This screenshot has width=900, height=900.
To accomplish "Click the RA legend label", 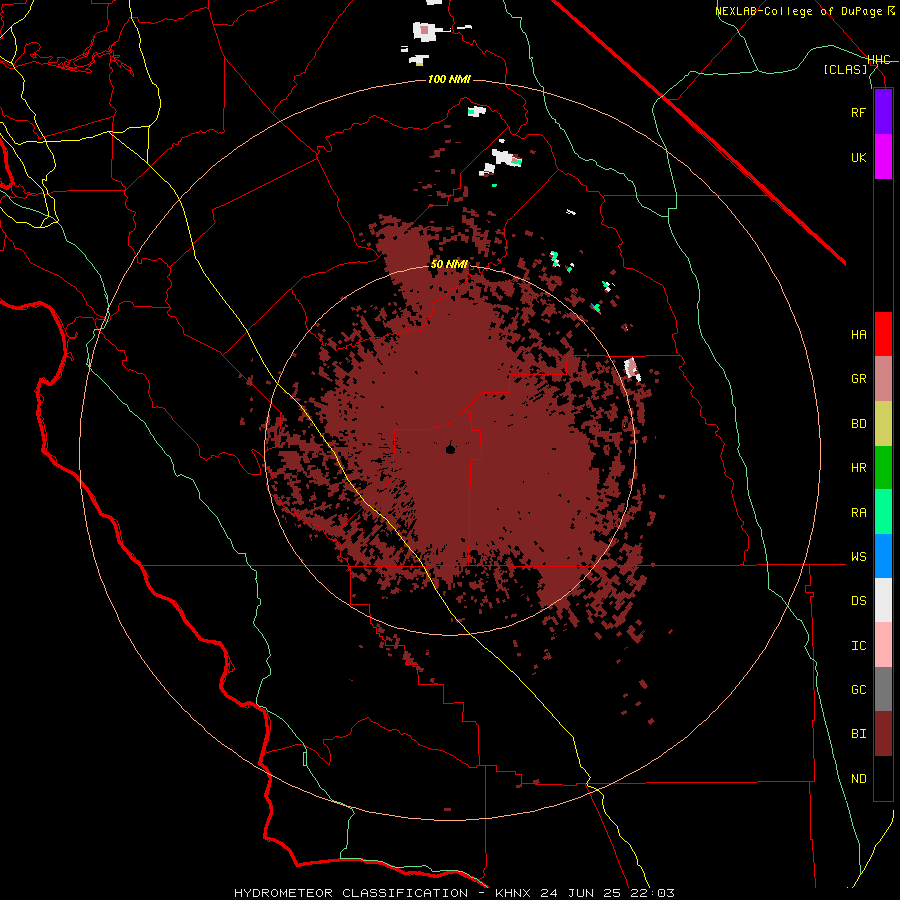I will click(858, 513).
